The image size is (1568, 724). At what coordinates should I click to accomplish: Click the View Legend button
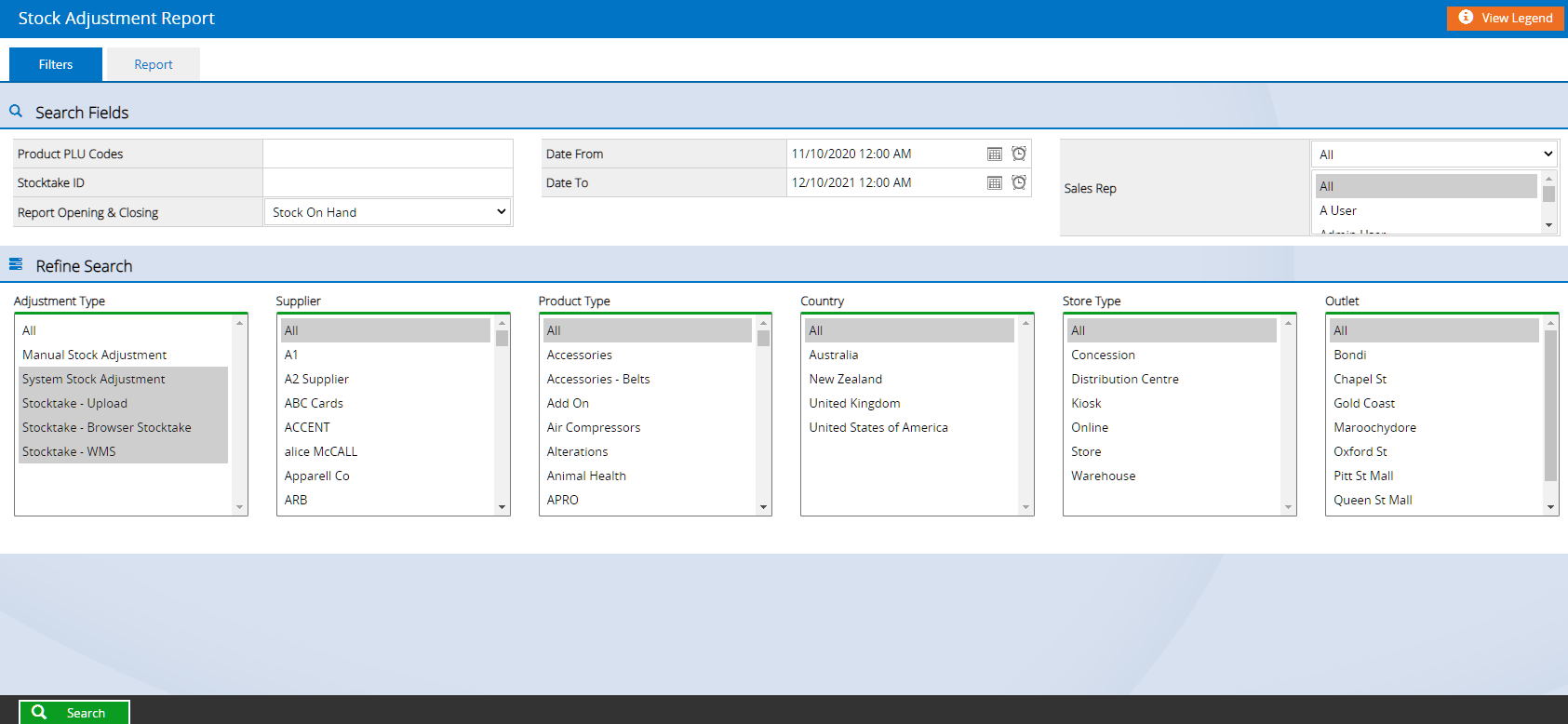pyautogui.click(x=1506, y=18)
